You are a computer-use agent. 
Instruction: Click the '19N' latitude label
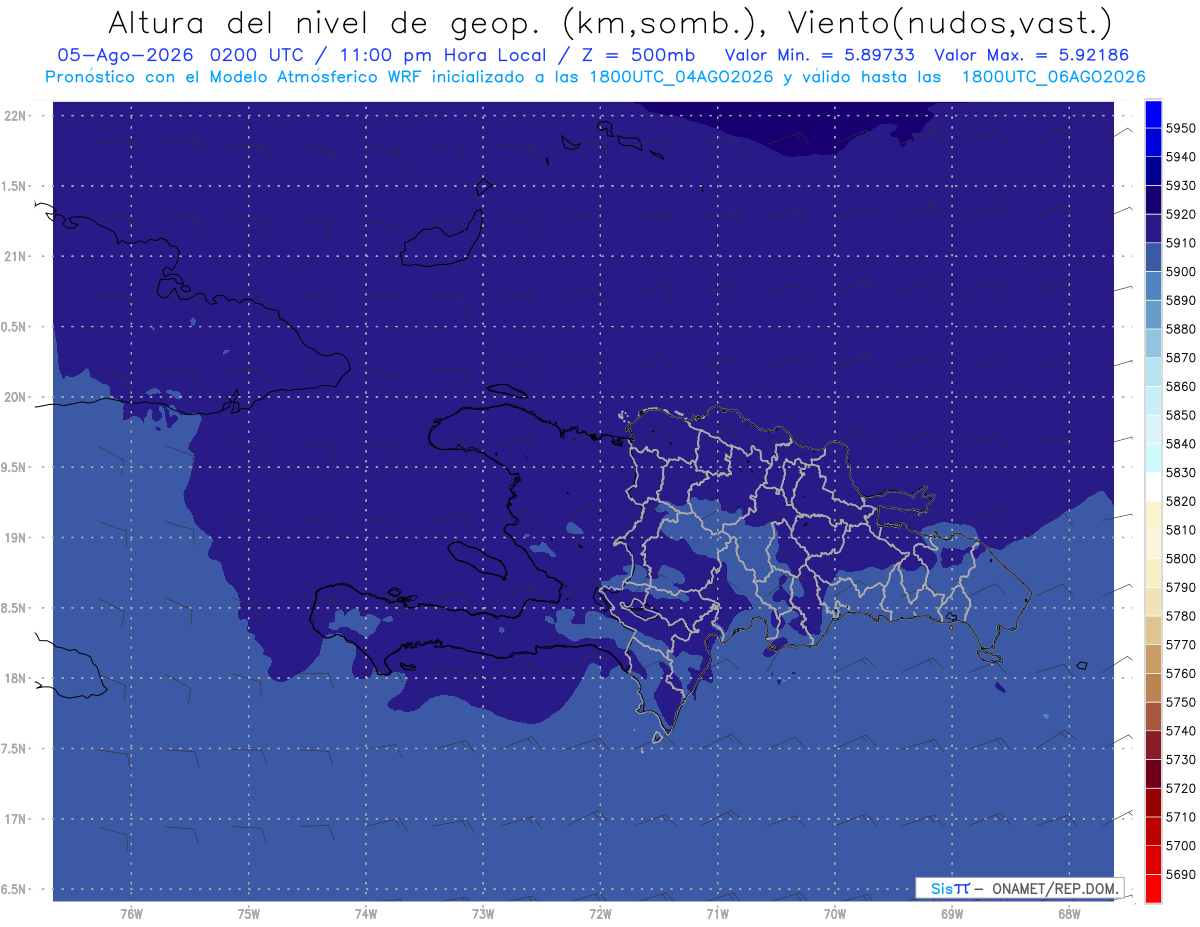[x=17, y=538]
